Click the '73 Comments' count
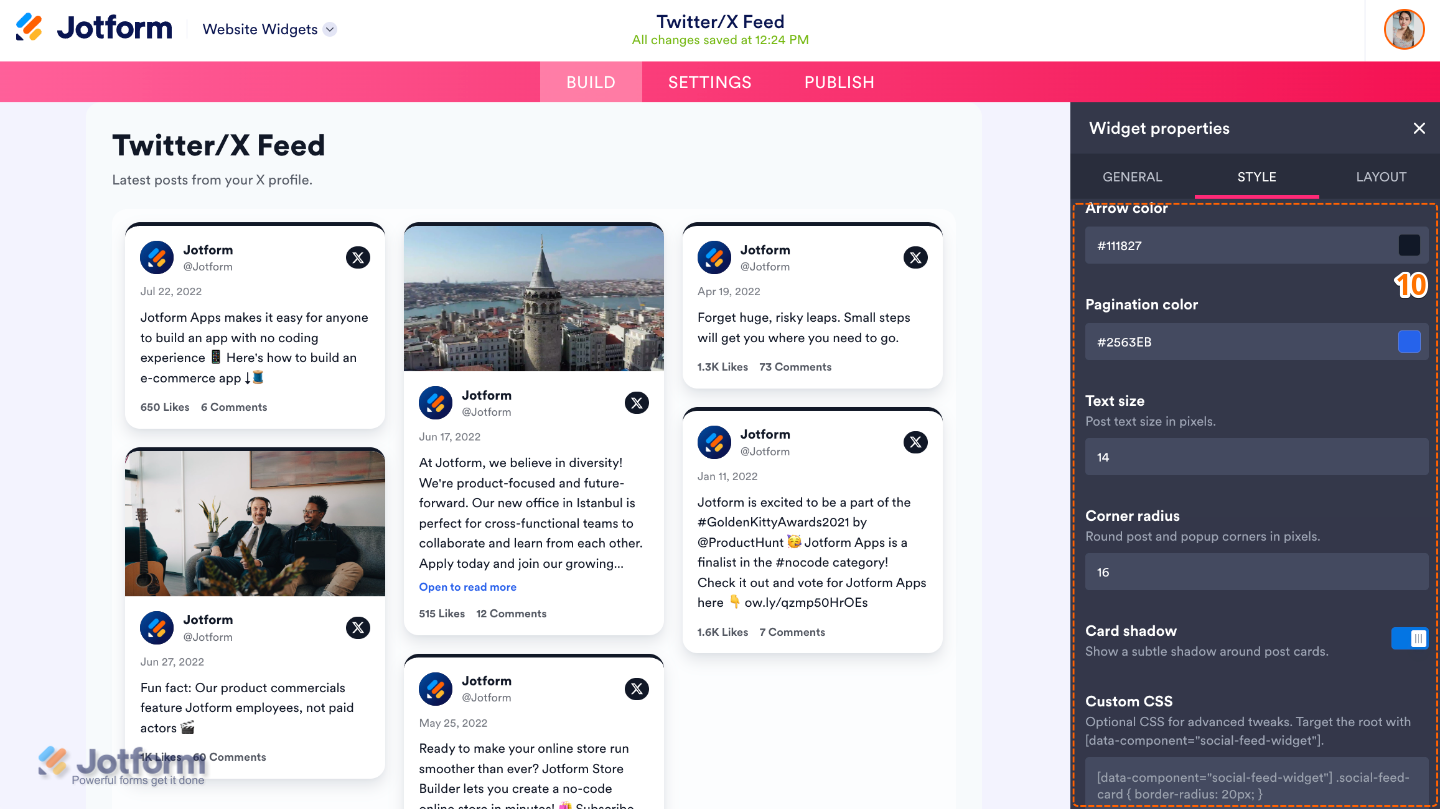 pos(795,367)
